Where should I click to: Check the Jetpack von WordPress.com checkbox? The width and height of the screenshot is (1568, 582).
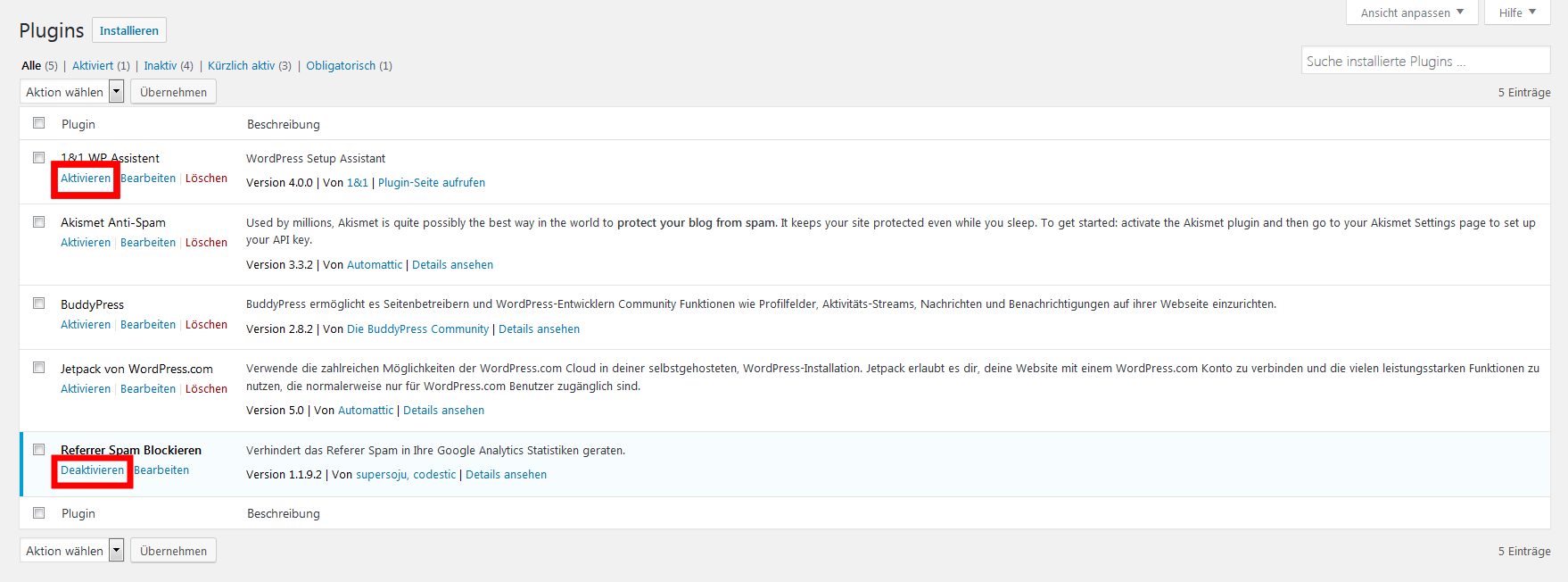(39, 368)
